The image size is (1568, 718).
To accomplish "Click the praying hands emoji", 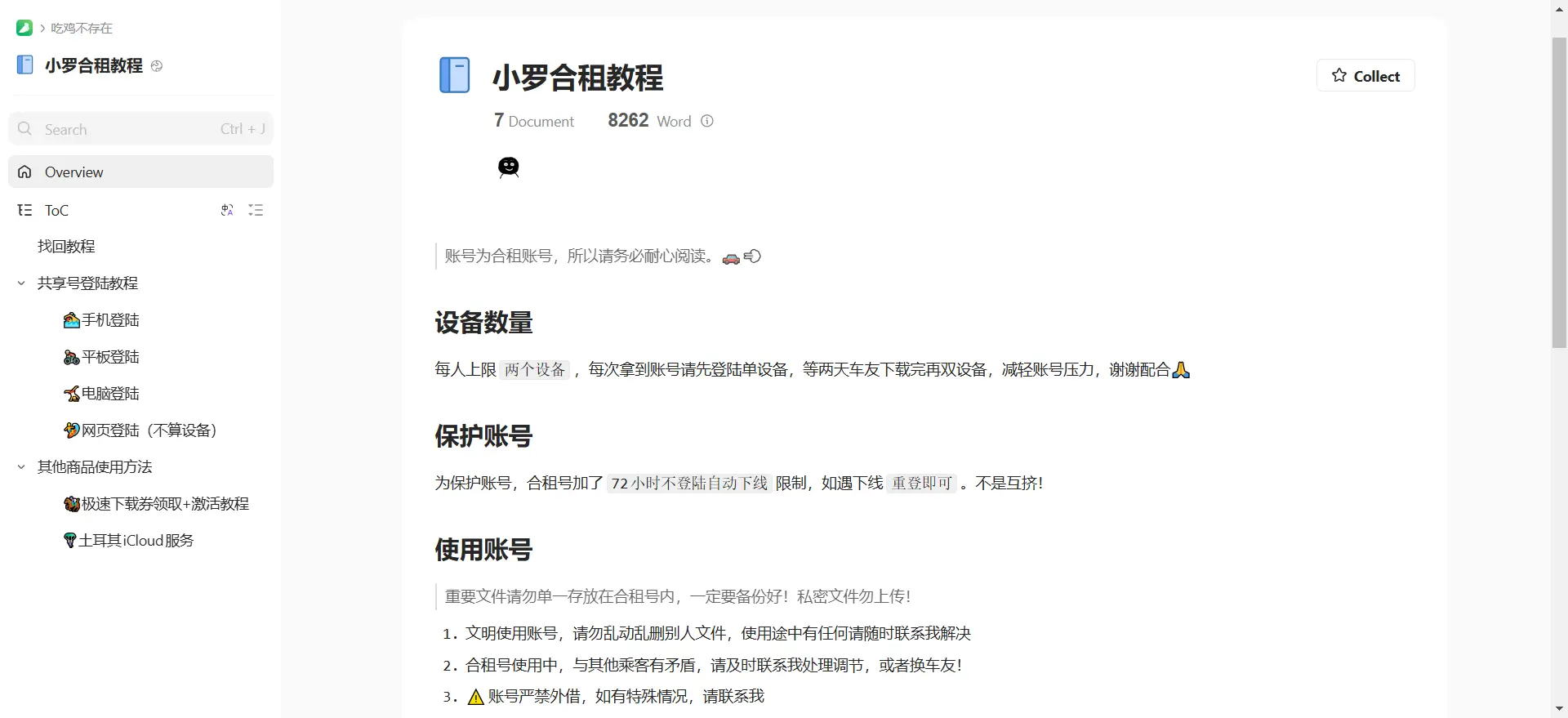I will pyautogui.click(x=1181, y=370).
